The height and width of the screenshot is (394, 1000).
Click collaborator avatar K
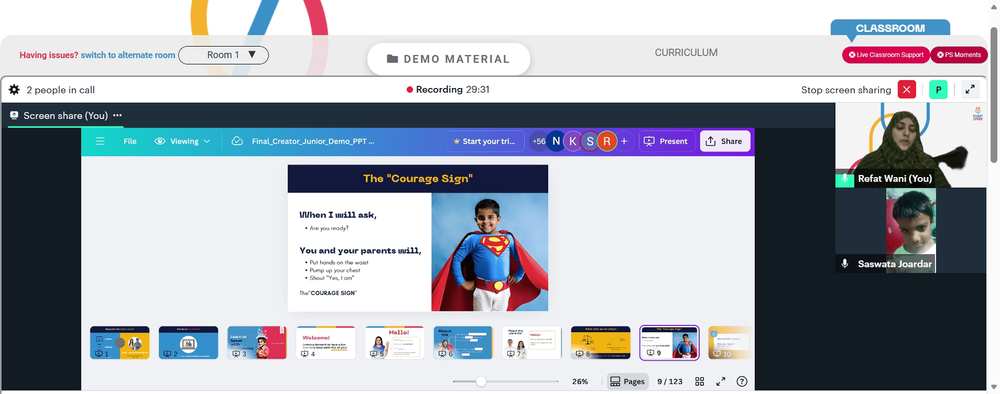pyautogui.click(x=573, y=142)
